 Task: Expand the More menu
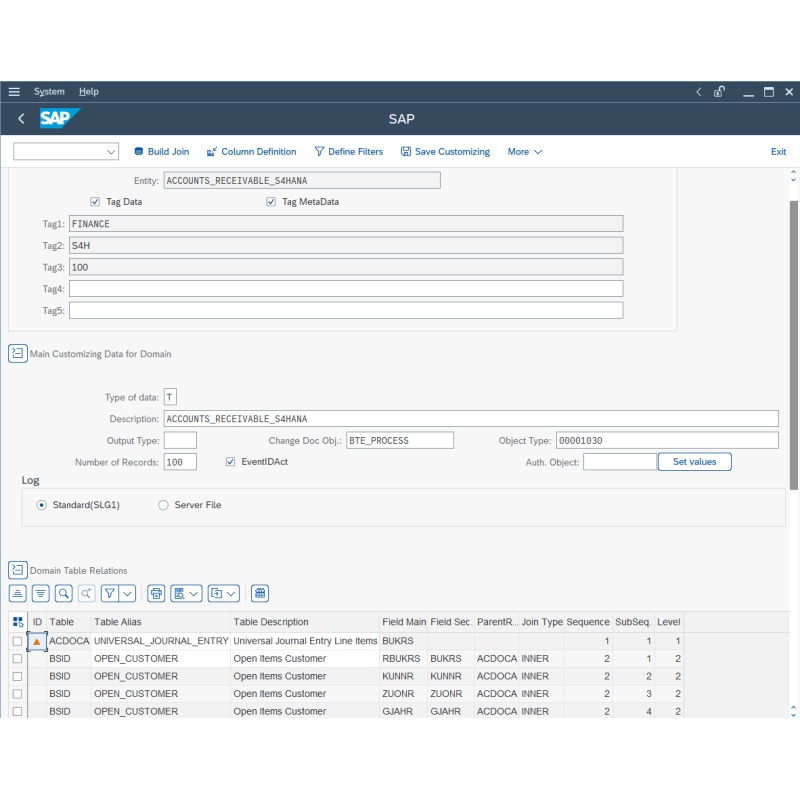[524, 152]
